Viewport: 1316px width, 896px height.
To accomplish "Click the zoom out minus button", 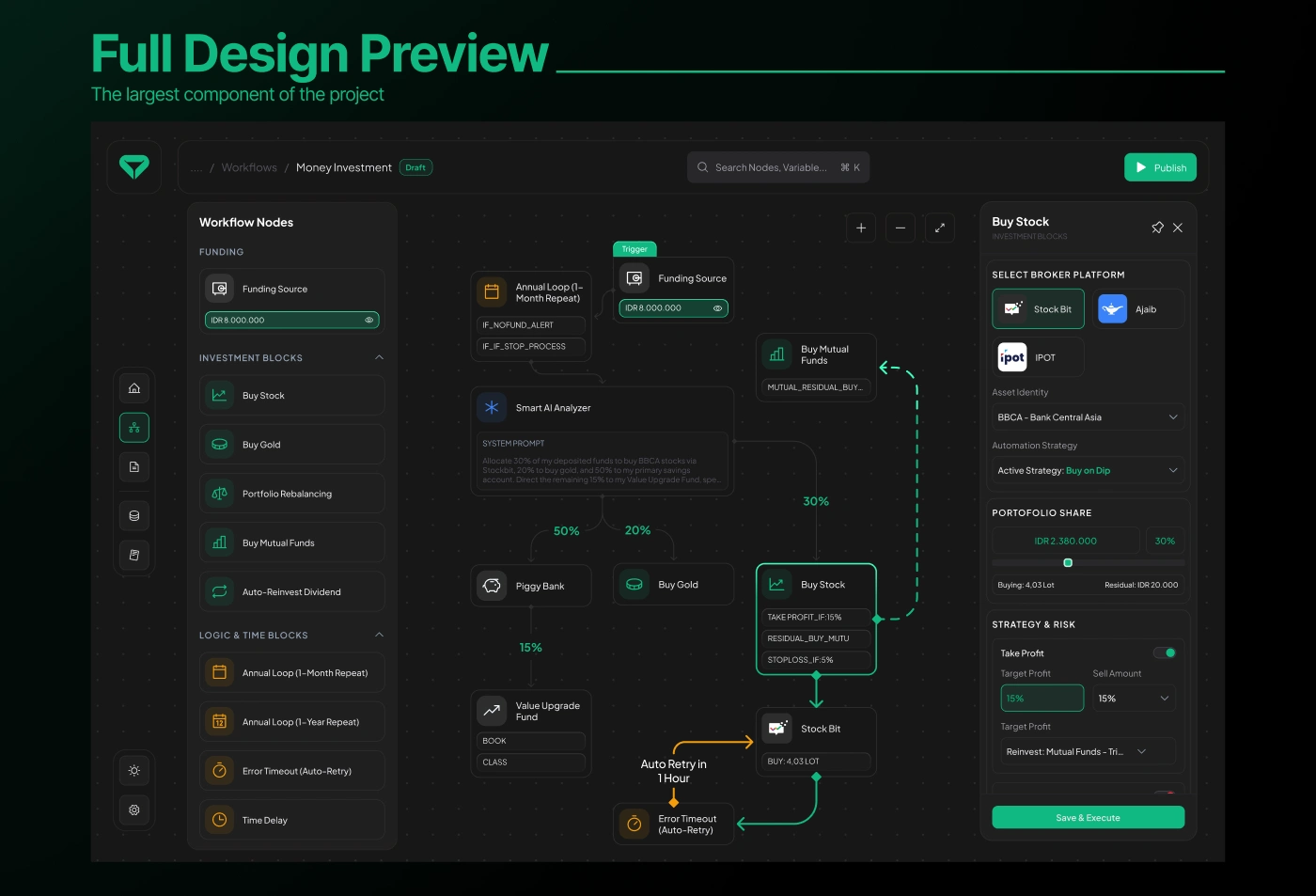I will 901,228.
